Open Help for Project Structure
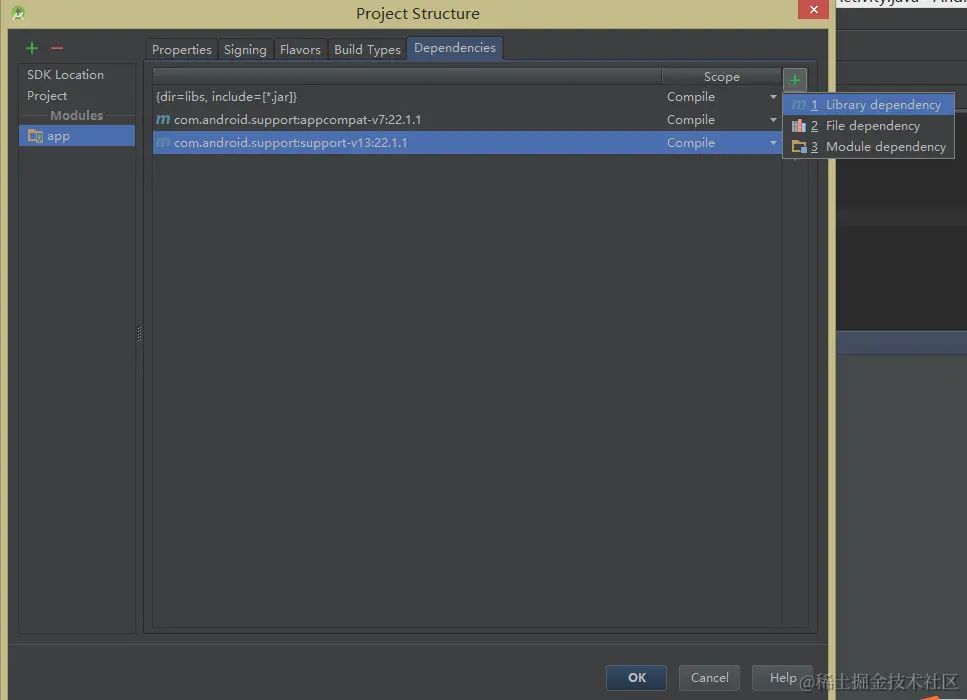The image size is (967, 700). point(783,677)
